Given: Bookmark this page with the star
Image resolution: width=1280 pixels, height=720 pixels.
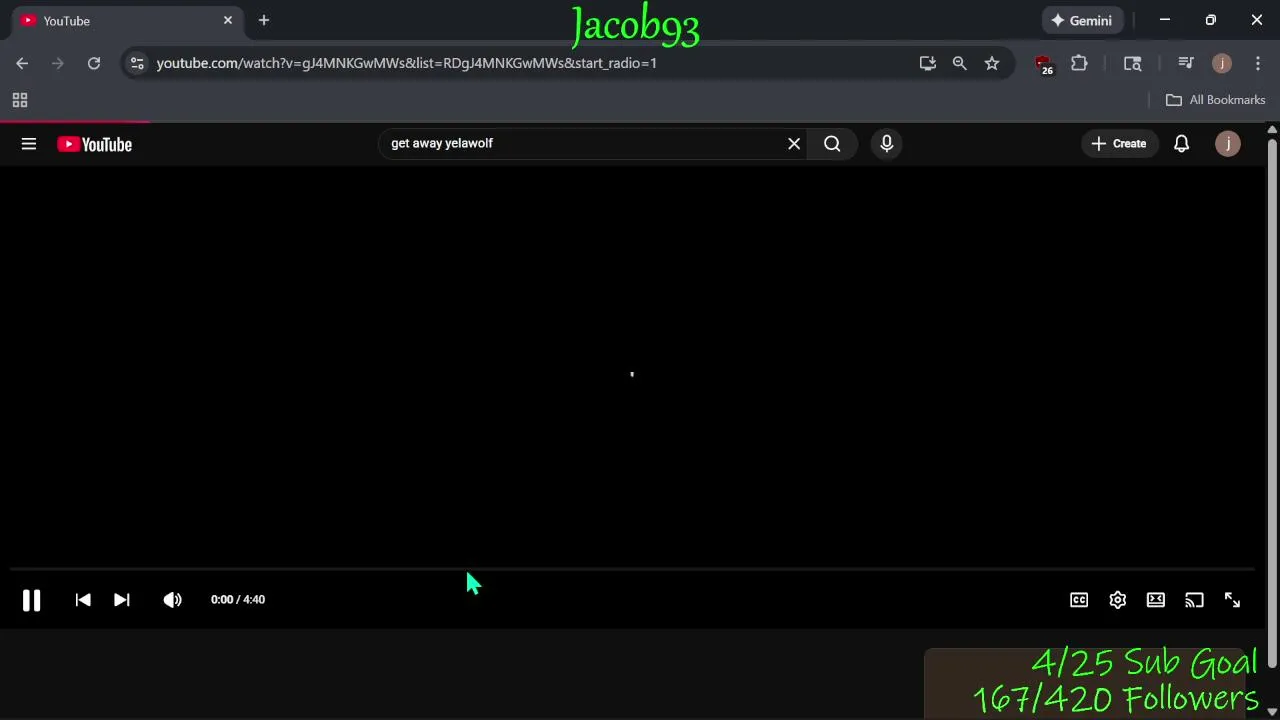Looking at the screenshot, I should [x=992, y=63].
